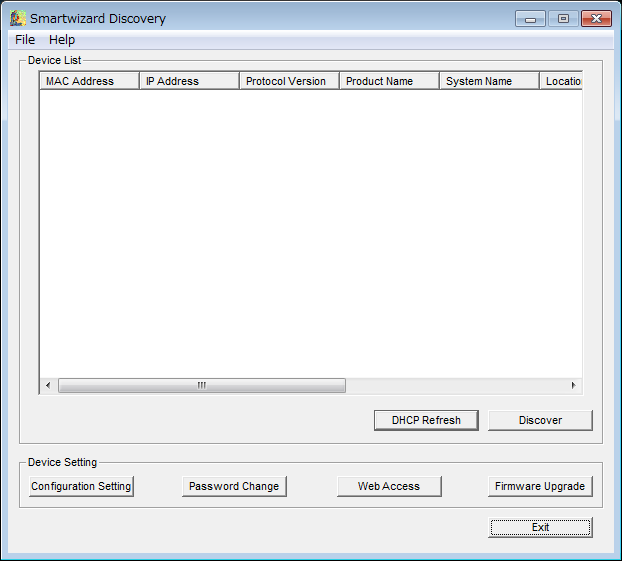622x561 pixels.
Task: Maximize the Smartwizard Discovery window
Action: (x=563, y=19)
